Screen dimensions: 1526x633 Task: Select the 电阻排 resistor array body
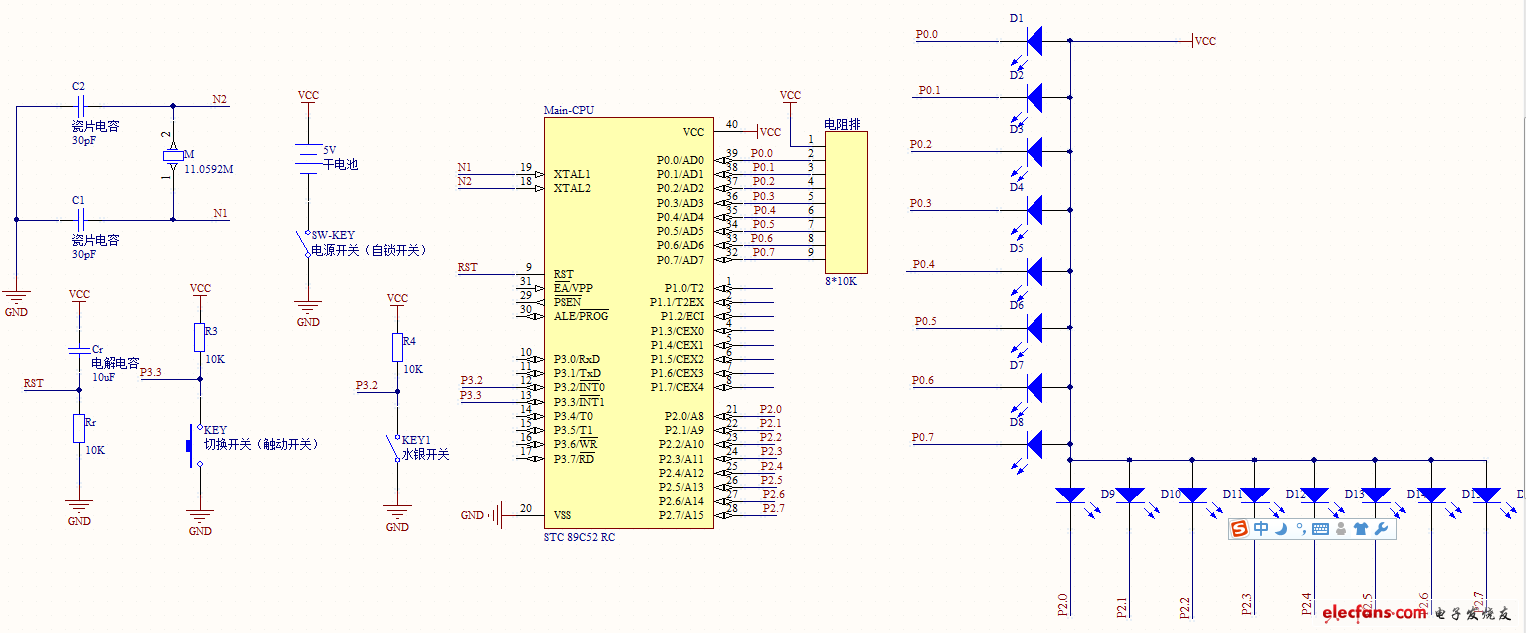pos(846,202)
